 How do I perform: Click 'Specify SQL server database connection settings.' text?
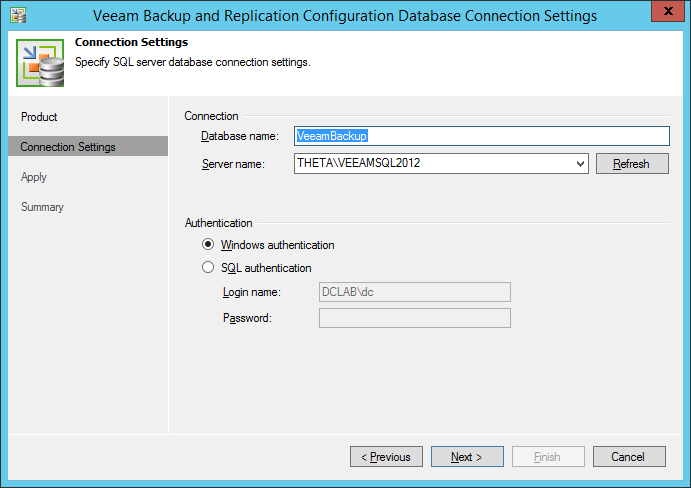click(x=193, y=62)
